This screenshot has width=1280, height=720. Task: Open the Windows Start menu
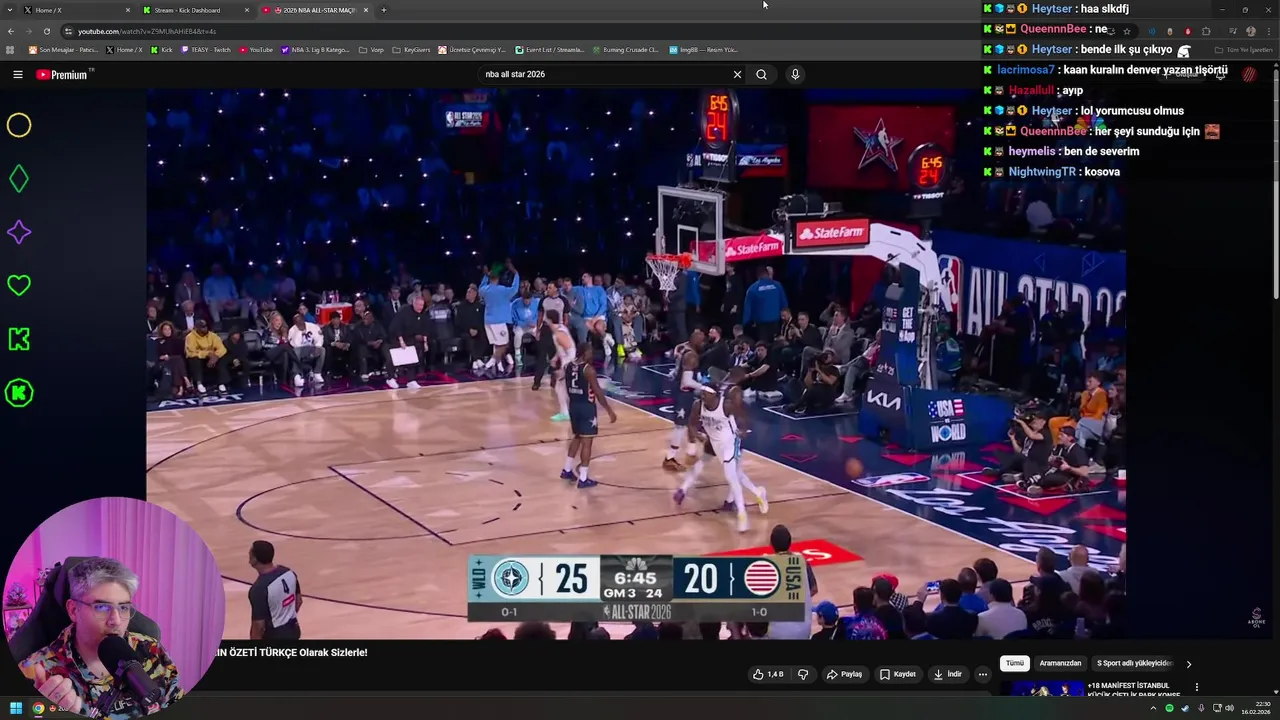coord(16,708)
